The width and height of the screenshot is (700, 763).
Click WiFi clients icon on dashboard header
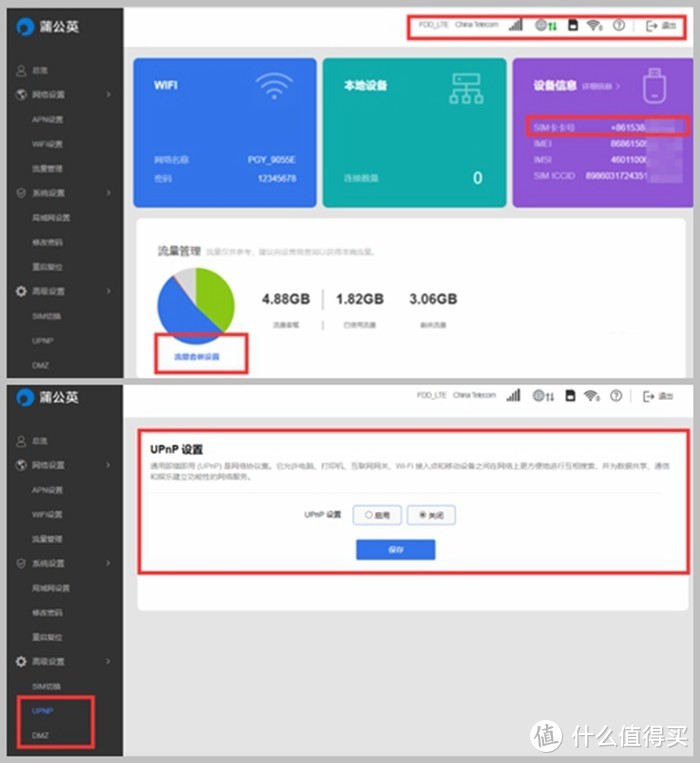coord(595,25)
